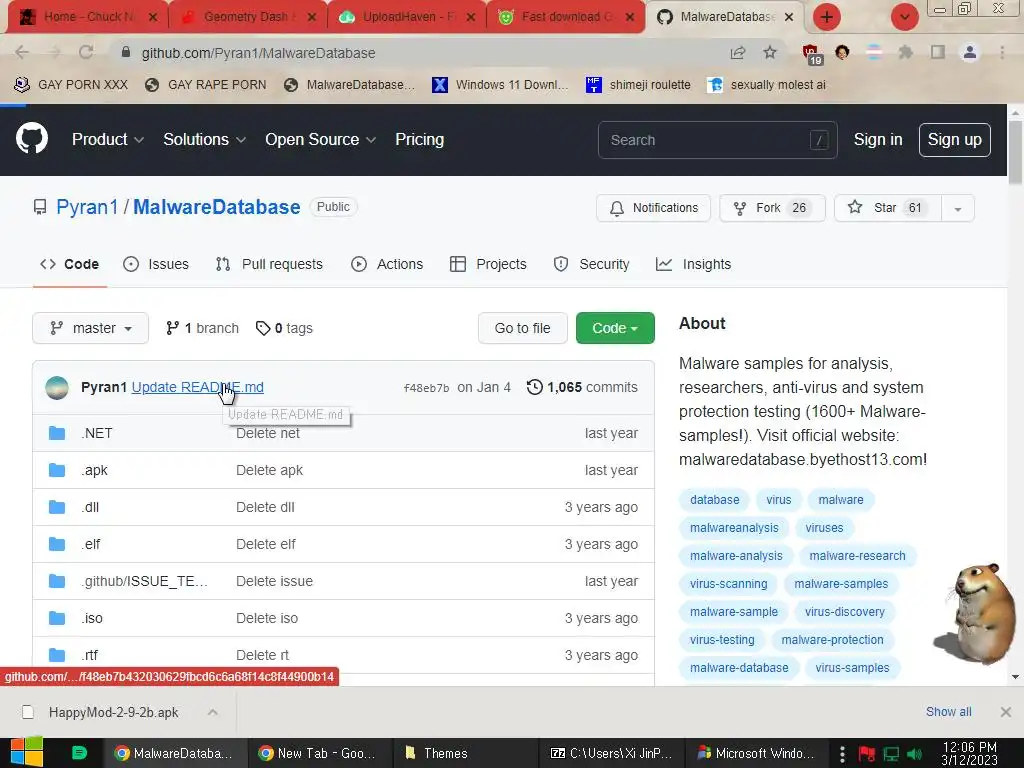Click the red shield extension with 19 badge

(x=811, y=54)
